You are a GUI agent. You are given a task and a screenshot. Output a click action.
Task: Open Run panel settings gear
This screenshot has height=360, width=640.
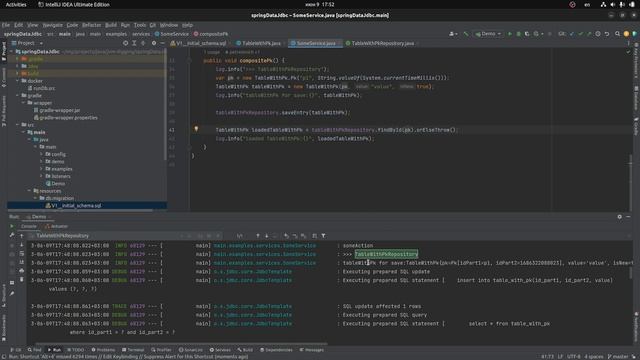pos(620,217)
